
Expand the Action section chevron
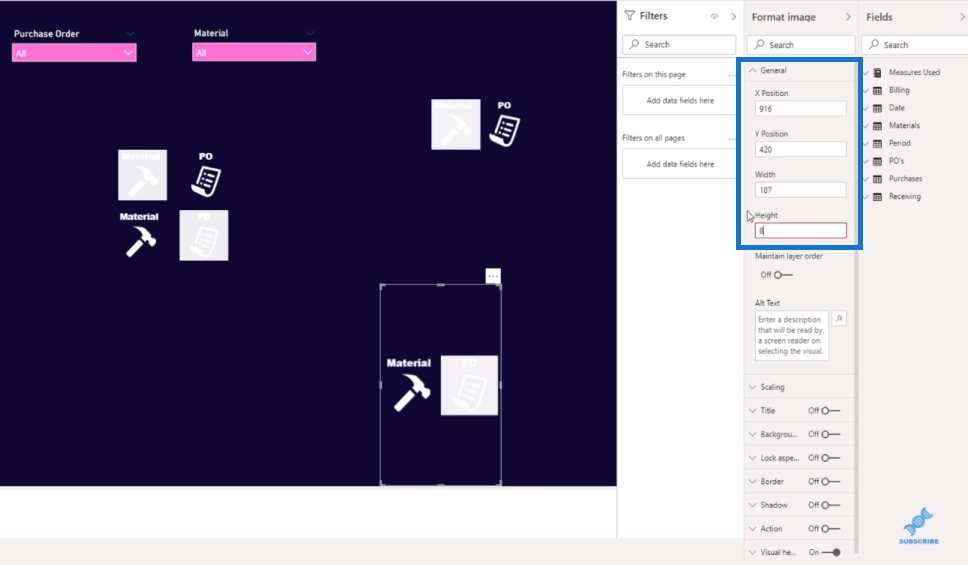click(x=753, y=529)
